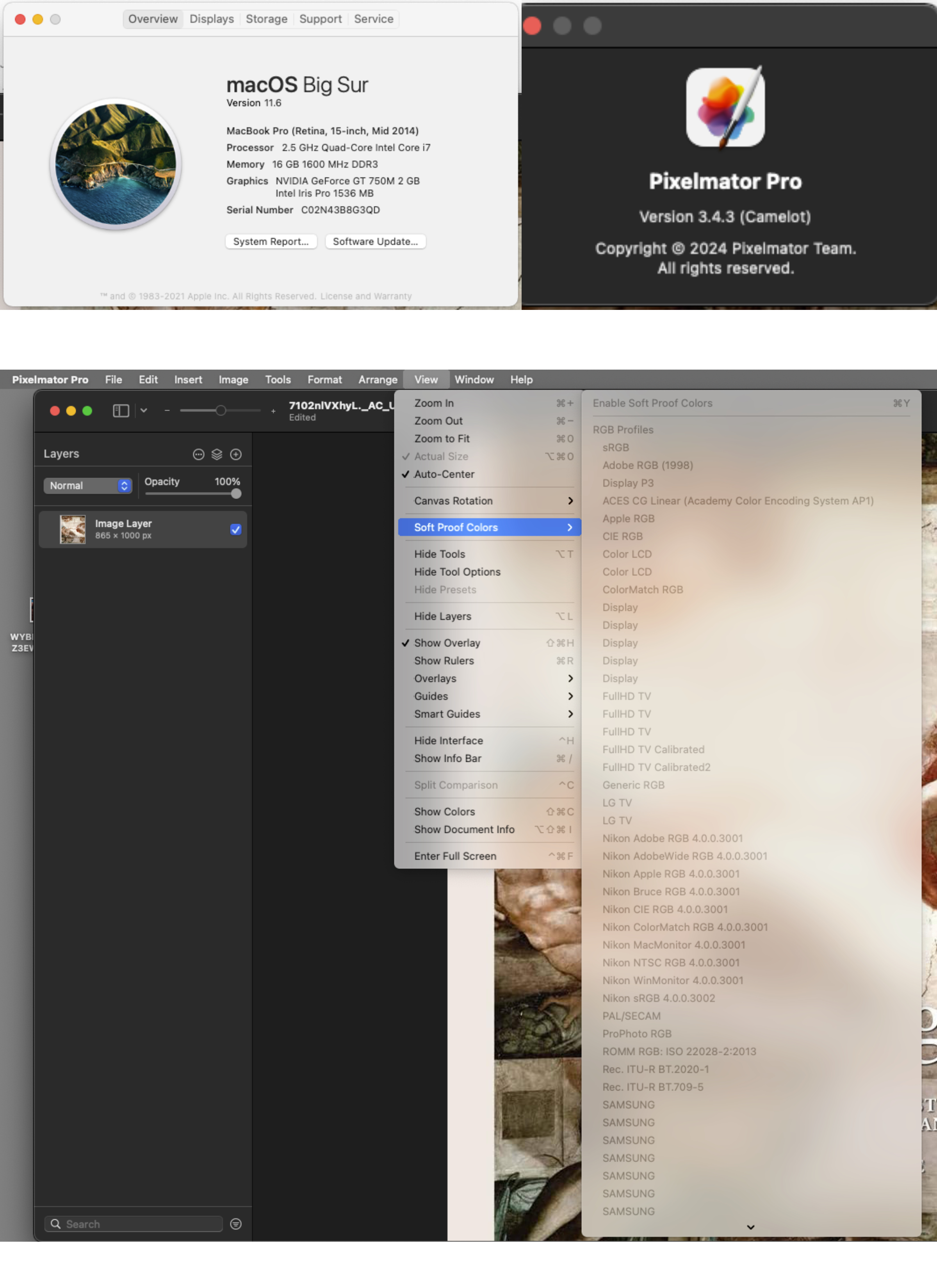
Task: Switch to the Storage tab
Action: (x=267, y=19)
